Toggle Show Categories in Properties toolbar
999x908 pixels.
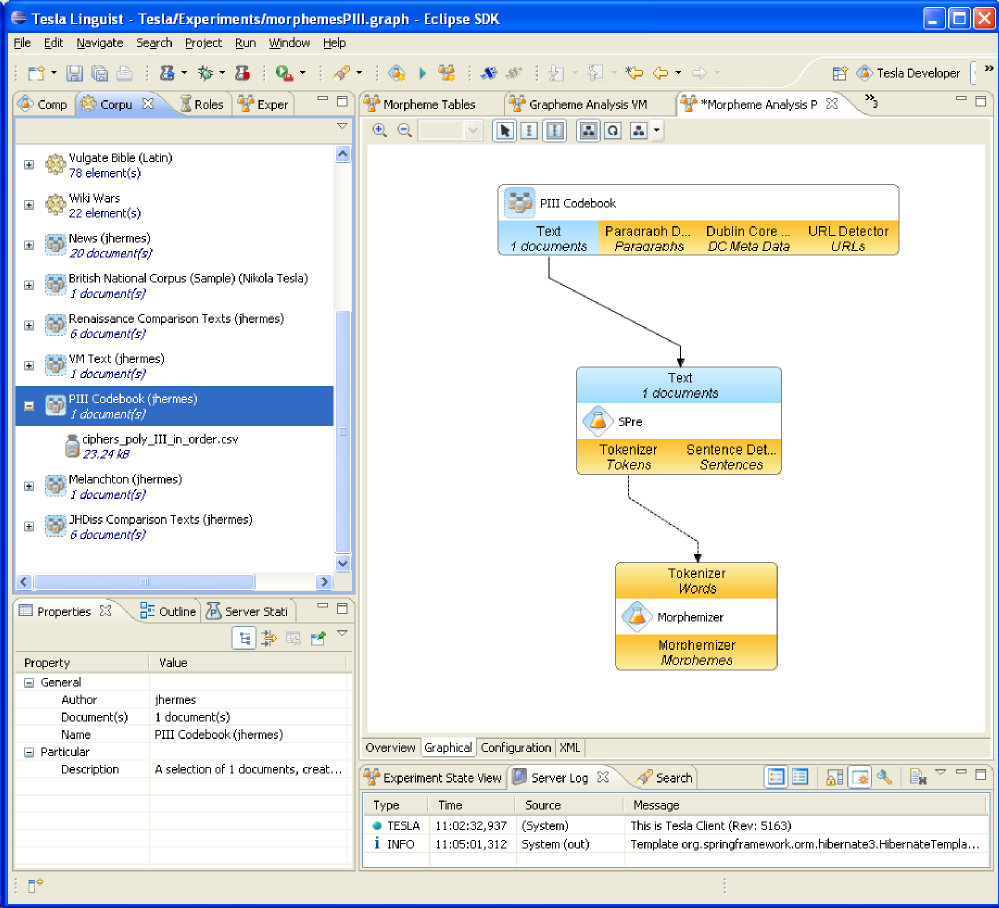[243, 638]
